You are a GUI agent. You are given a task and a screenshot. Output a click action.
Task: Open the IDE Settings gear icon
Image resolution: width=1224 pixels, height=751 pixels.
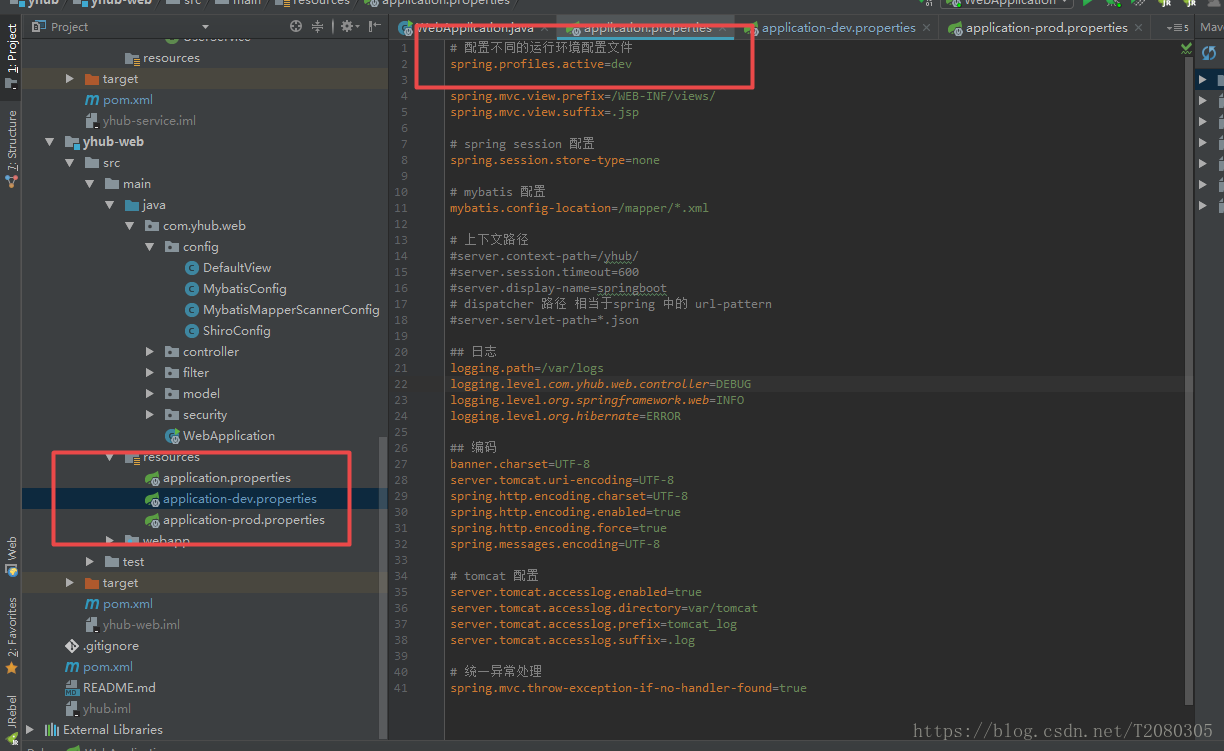(347, 26)
